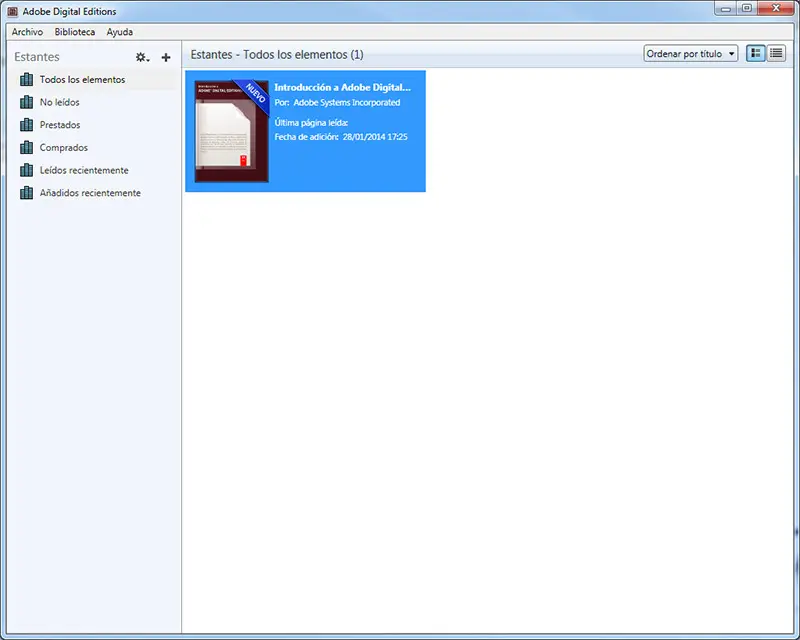Click the book cover thumbnail
Viewport: 800px width, 640px height.
[x=231, y=130]
